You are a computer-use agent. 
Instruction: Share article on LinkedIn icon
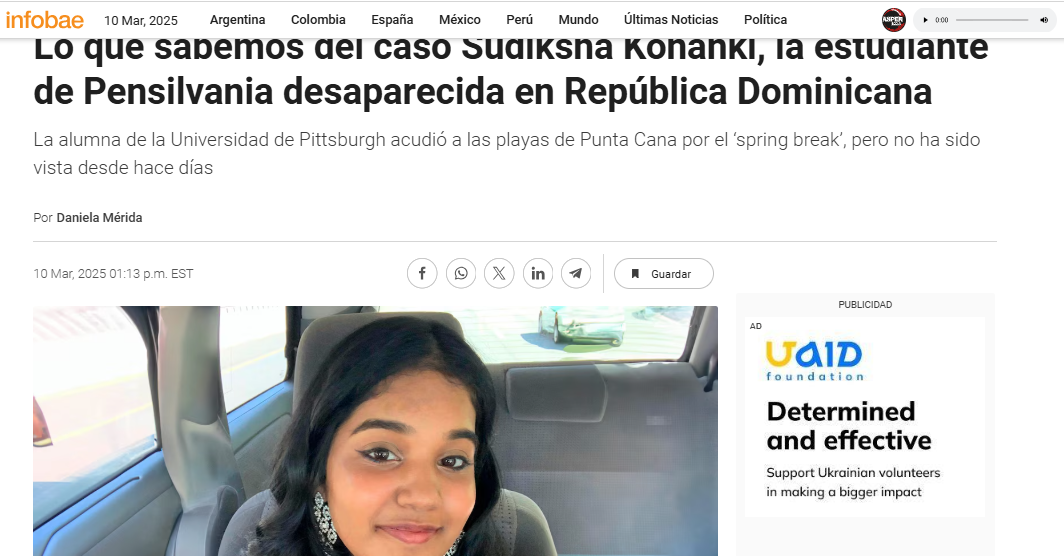click(538, 274)
